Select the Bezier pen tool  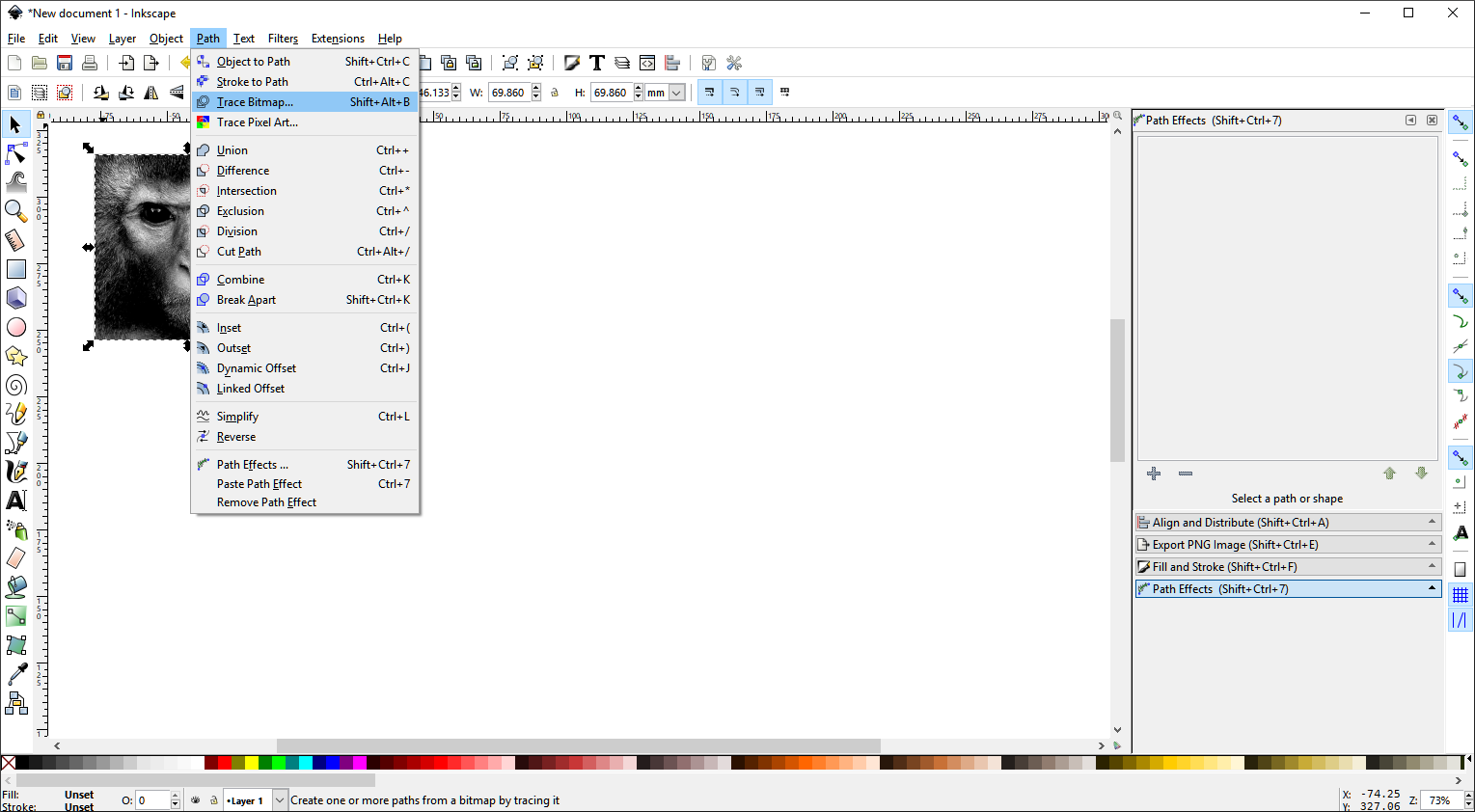click(x=15, y=443)
